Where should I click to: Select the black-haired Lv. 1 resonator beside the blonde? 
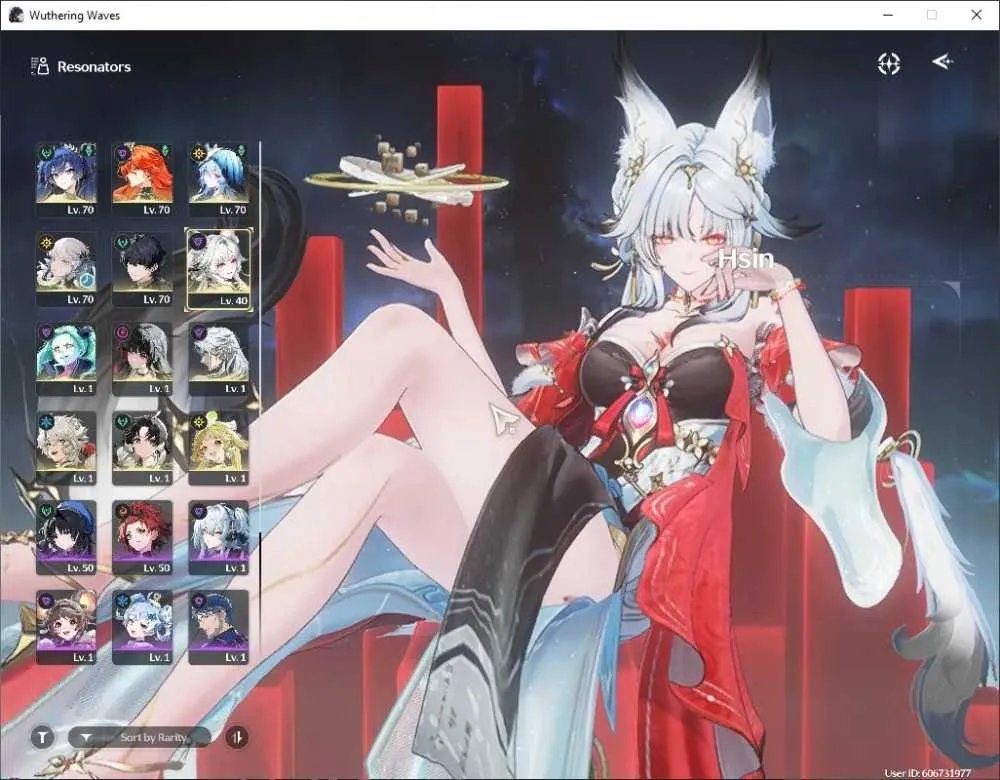pos(142,448)
